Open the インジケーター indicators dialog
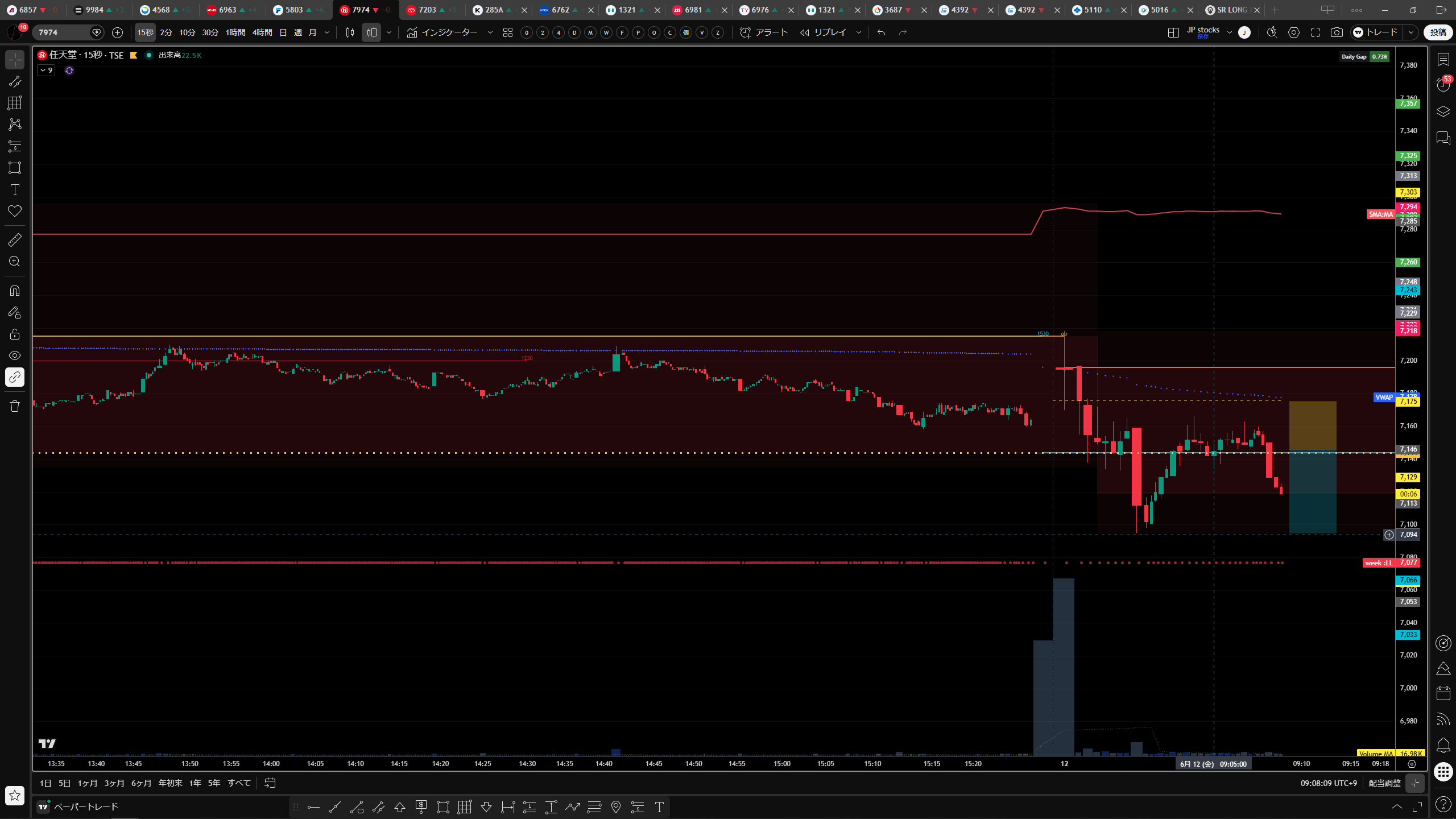The width and height of the screenshot is (1456, 819). pos(442,32)
